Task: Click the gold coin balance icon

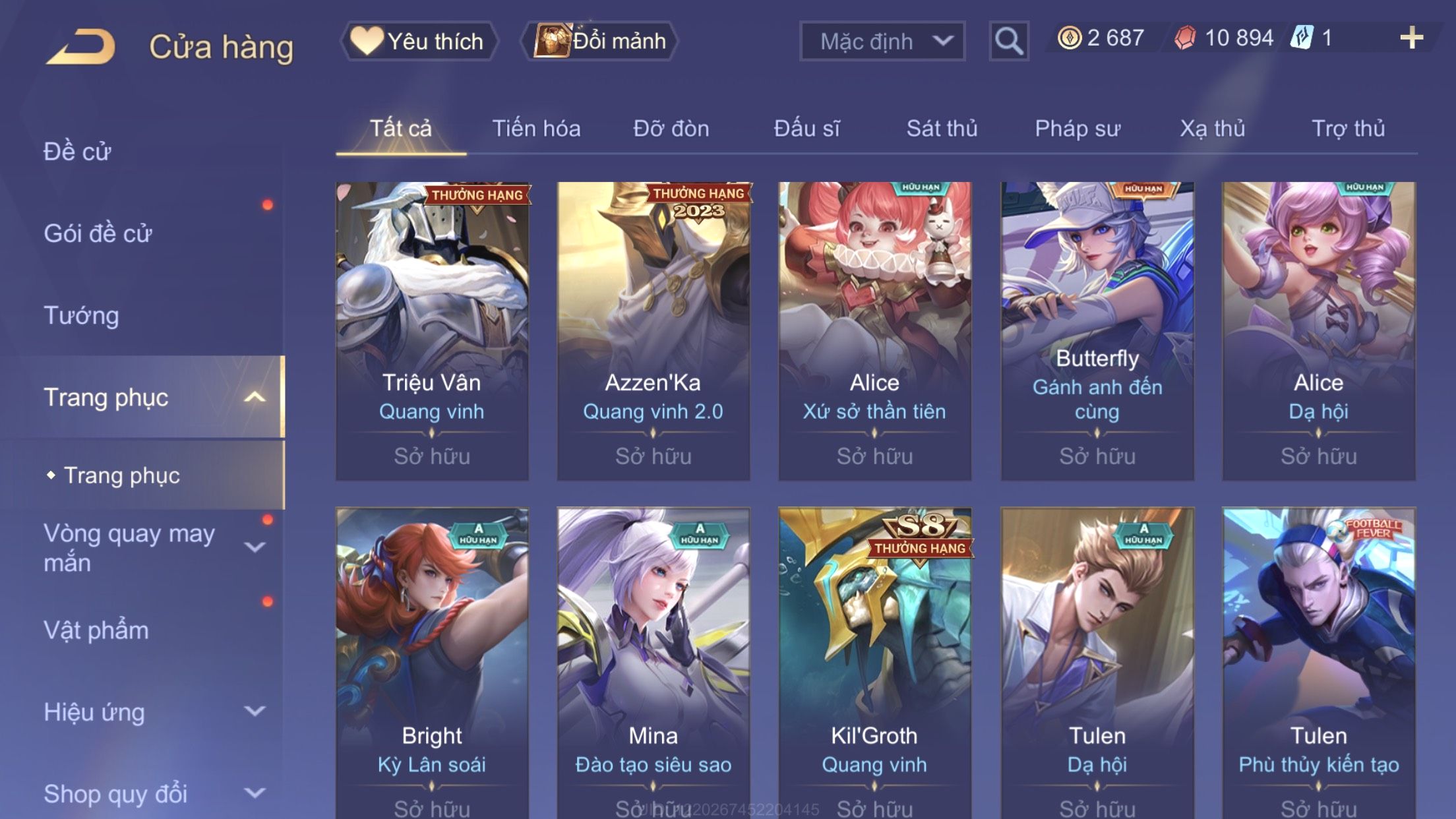Action: click(1070, 38)
